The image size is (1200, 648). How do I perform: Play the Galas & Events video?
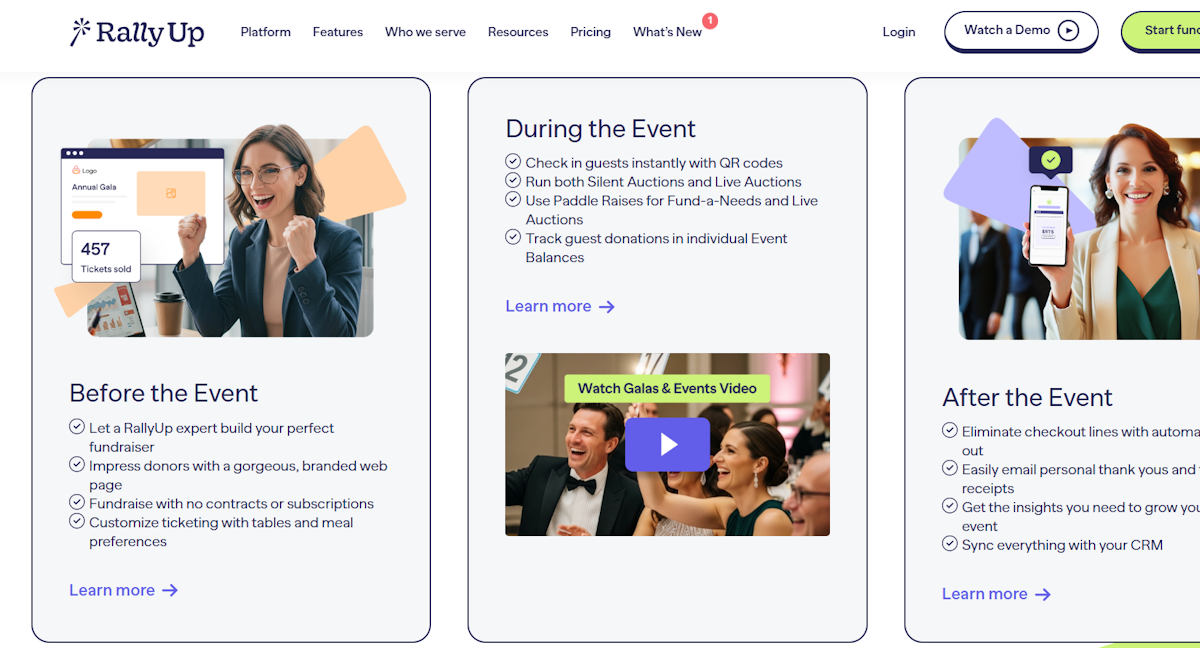coord(667,444)
